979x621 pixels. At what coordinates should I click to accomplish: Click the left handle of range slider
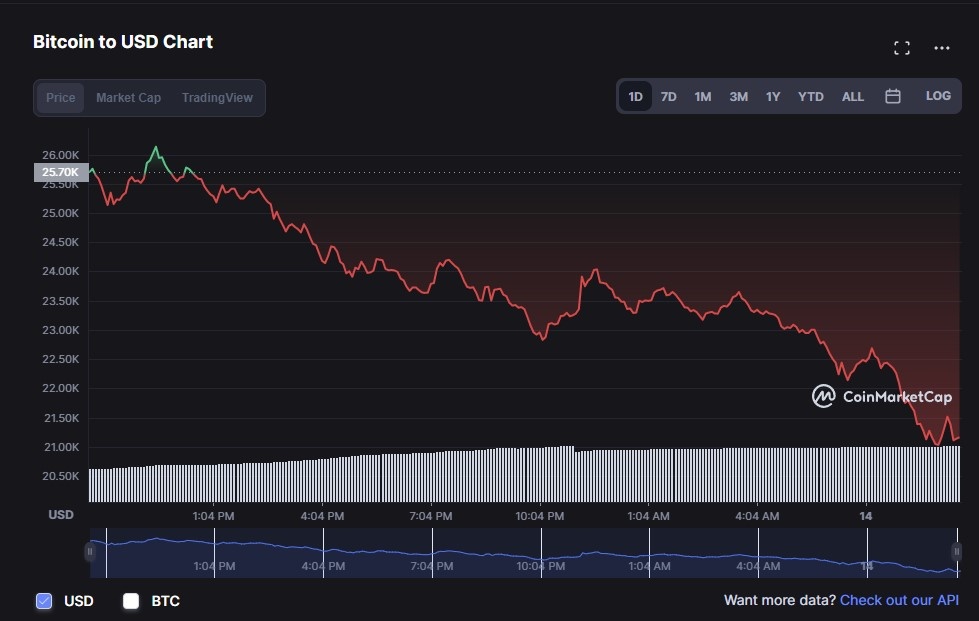click(x=90, y=552)
